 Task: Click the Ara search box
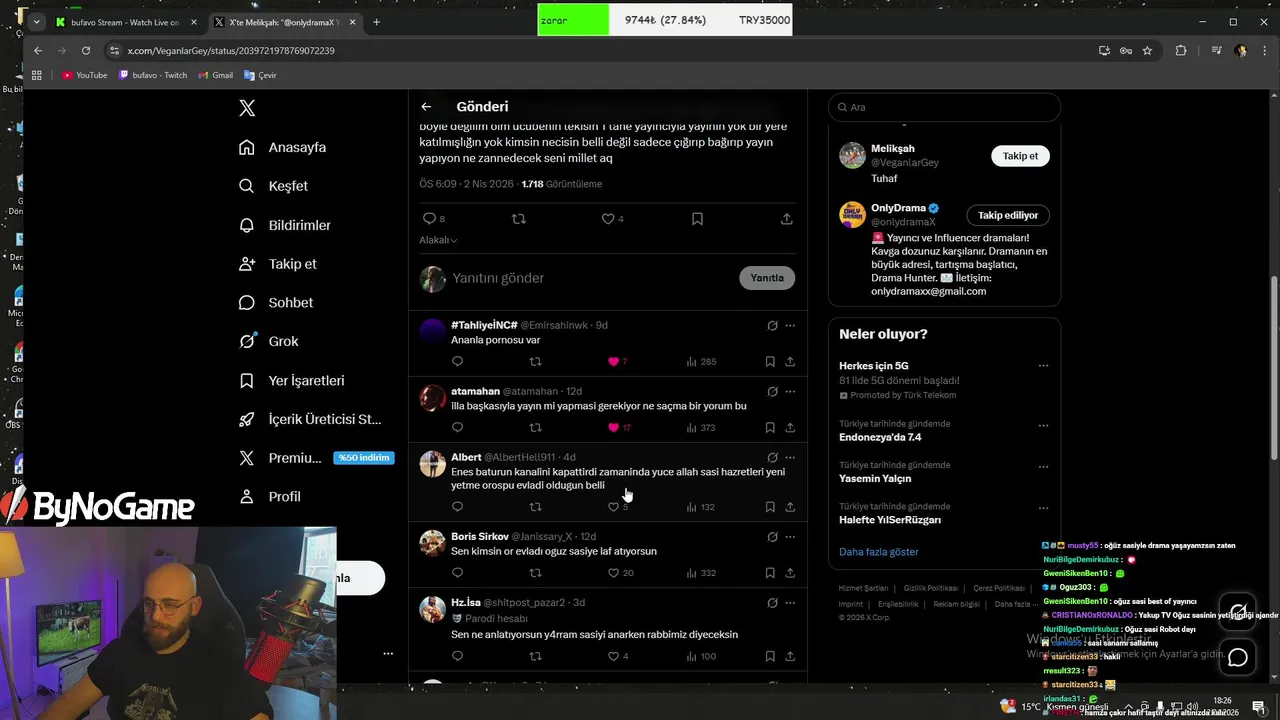[944, 107]
